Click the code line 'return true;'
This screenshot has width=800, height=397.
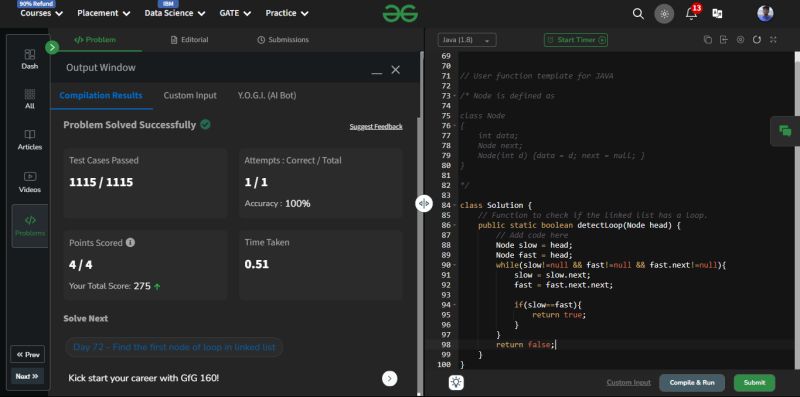point(559,315)
